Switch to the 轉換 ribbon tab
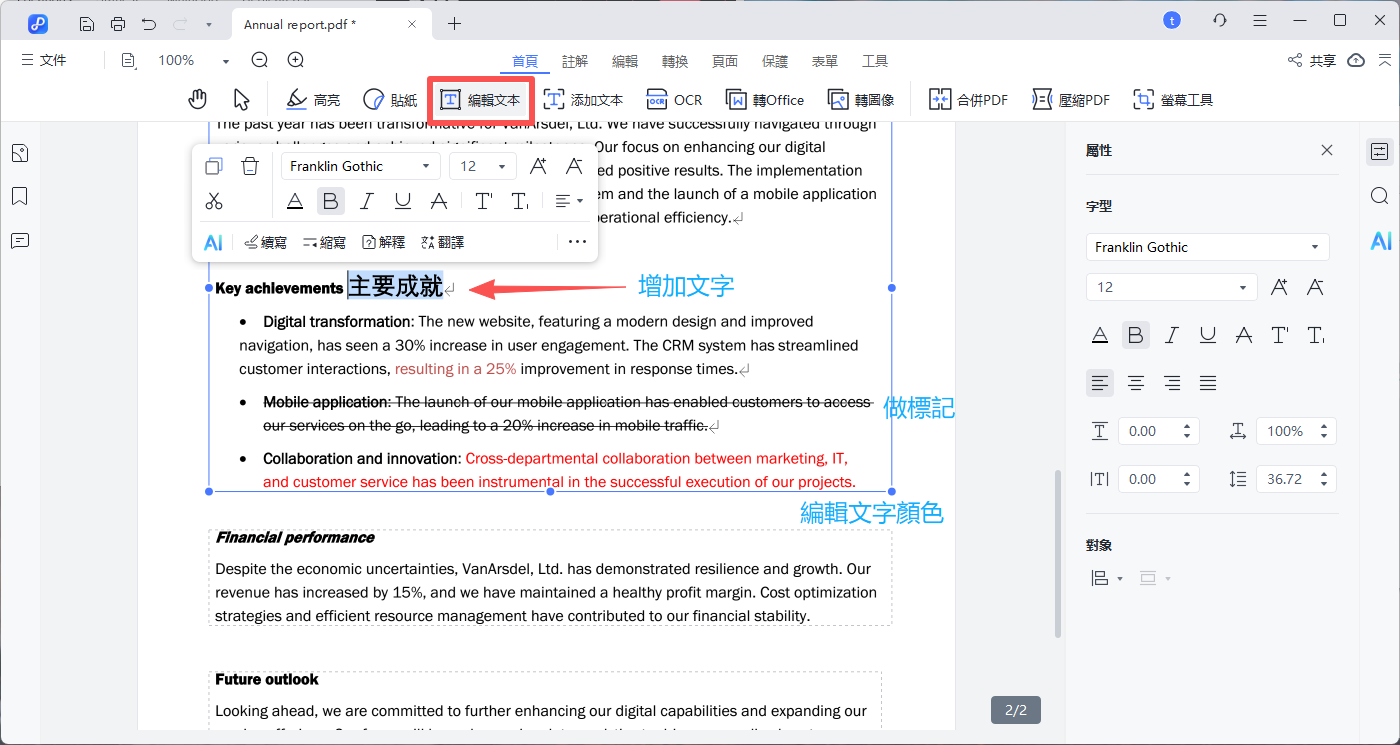The image size is (1400, 745). coord(675,60)
